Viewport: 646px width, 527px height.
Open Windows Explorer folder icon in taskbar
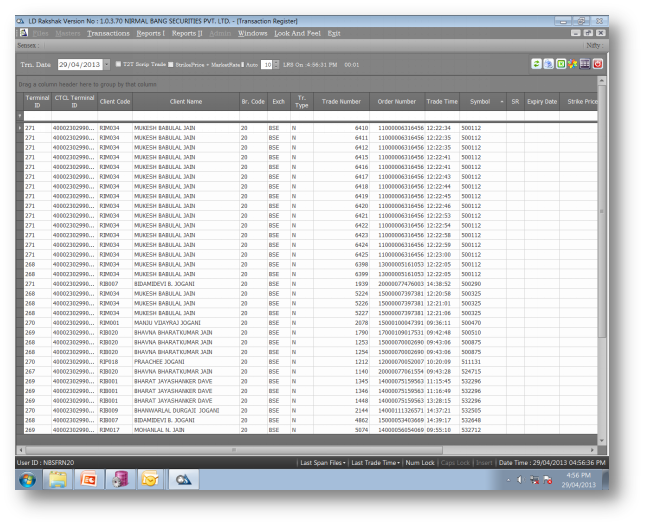point(58,479)
